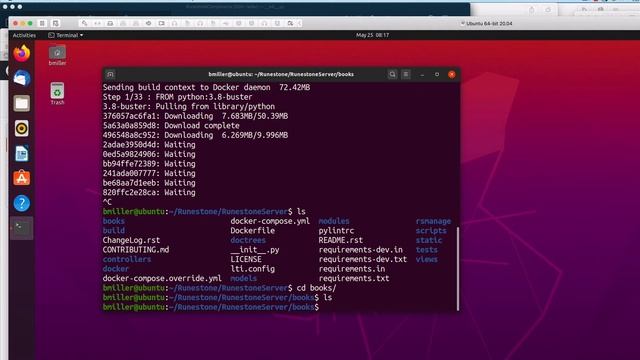Expand VM toolbar with the chevron arrow
The width and height of the screenshot is (640, 360).
(x=300, y=23)
